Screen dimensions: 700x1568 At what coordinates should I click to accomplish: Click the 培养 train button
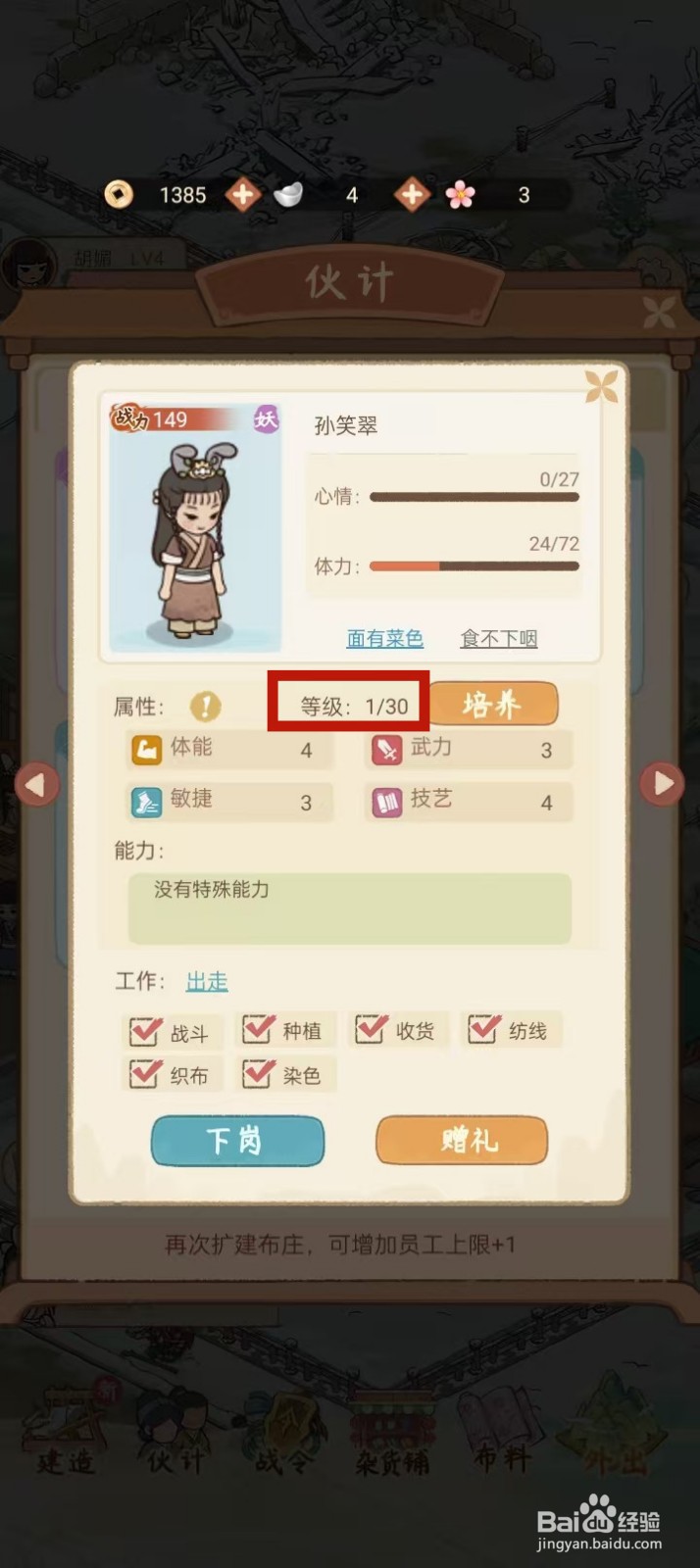click(493, 704)
